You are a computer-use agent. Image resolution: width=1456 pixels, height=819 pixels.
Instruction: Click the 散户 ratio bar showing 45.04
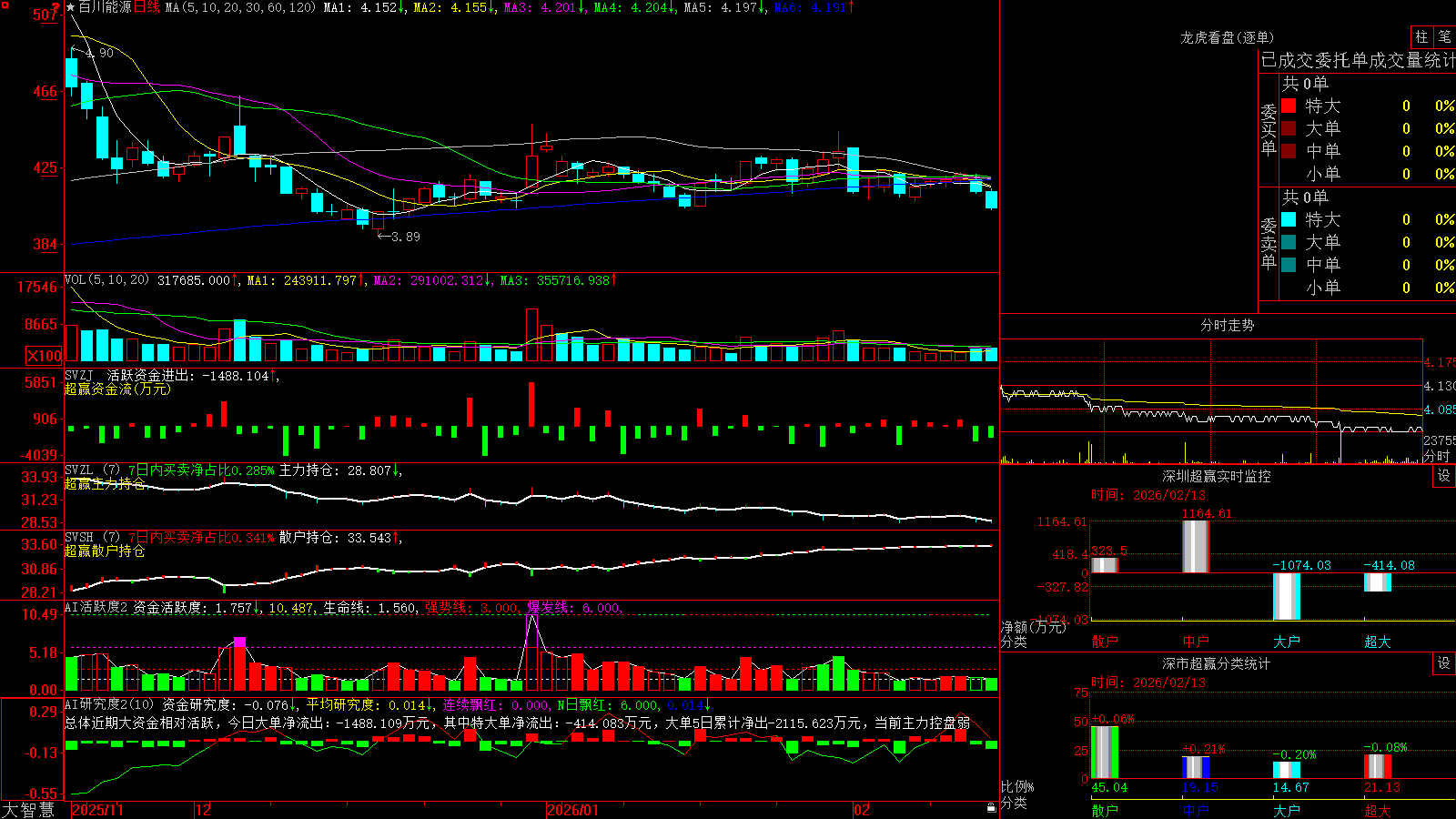click(x=1105, y=753)
